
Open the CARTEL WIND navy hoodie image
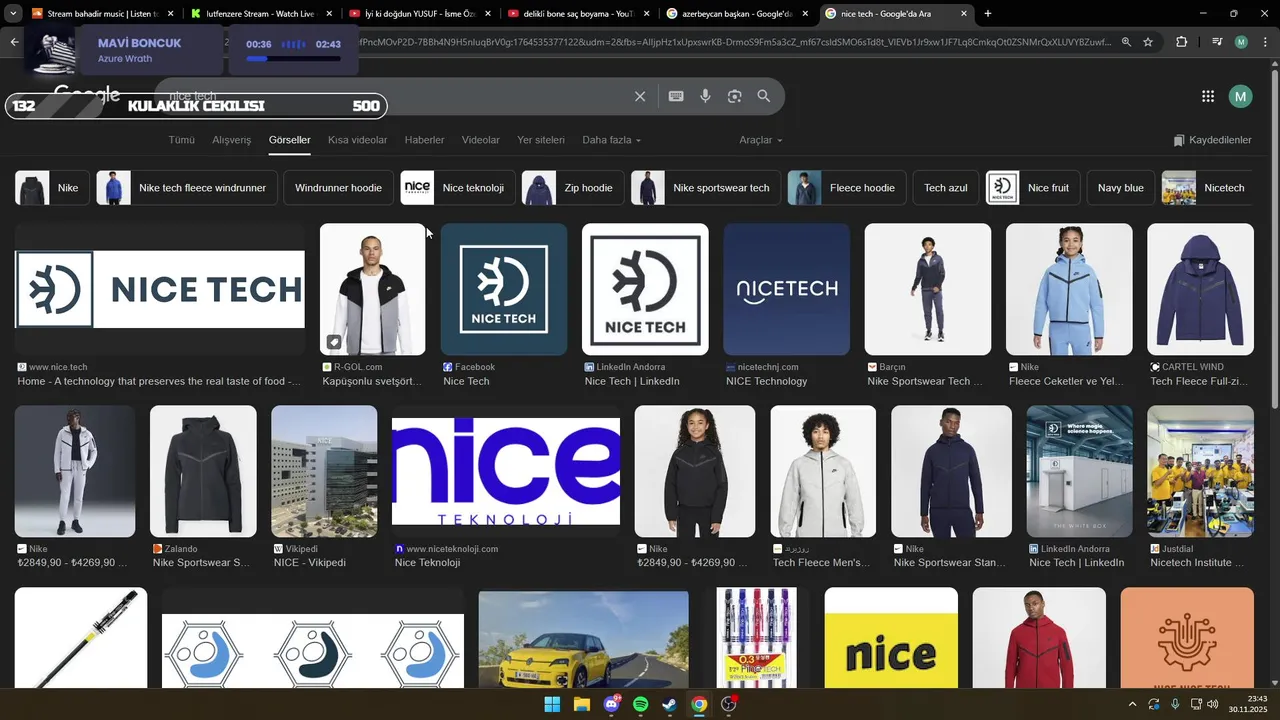tap(1200, 289)
